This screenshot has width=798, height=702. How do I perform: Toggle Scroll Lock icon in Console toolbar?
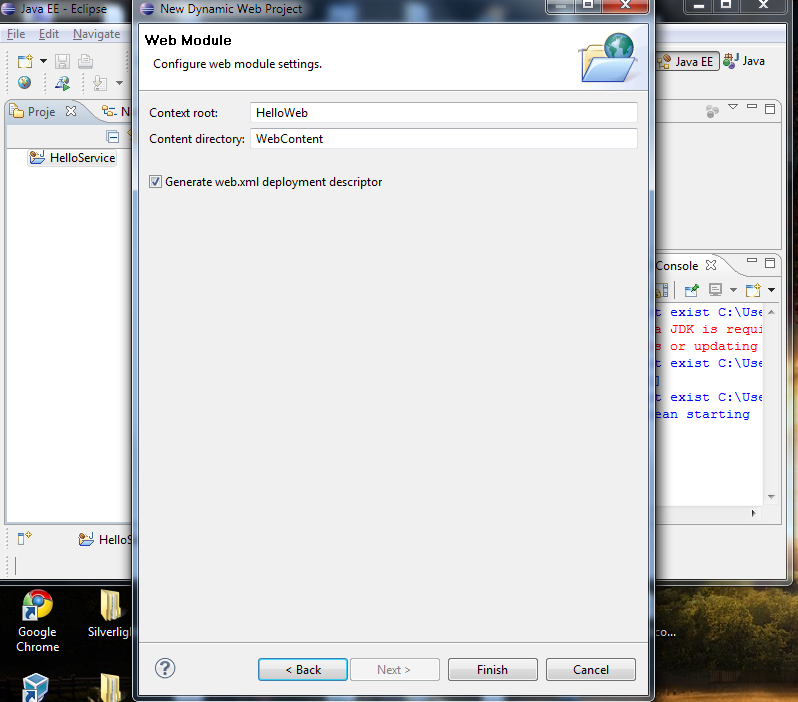[662, 290]
